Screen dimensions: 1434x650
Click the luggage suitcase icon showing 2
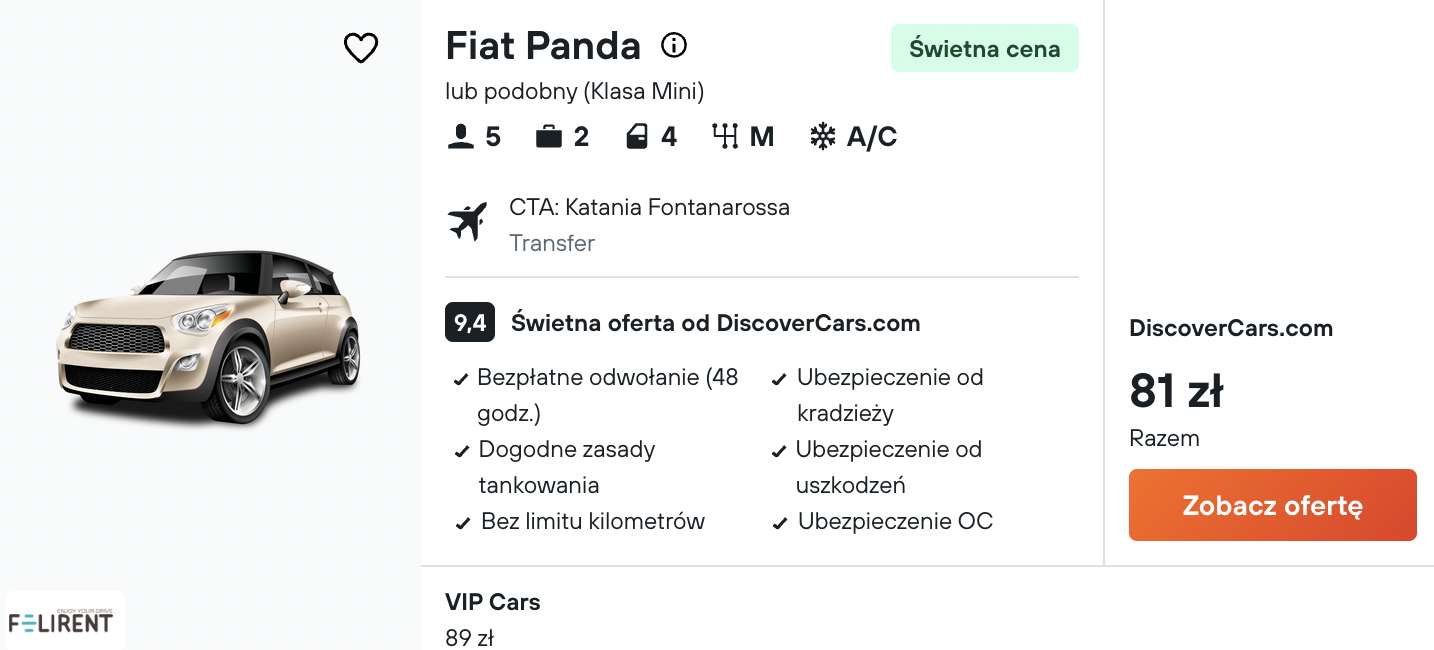tap(549, 136)
